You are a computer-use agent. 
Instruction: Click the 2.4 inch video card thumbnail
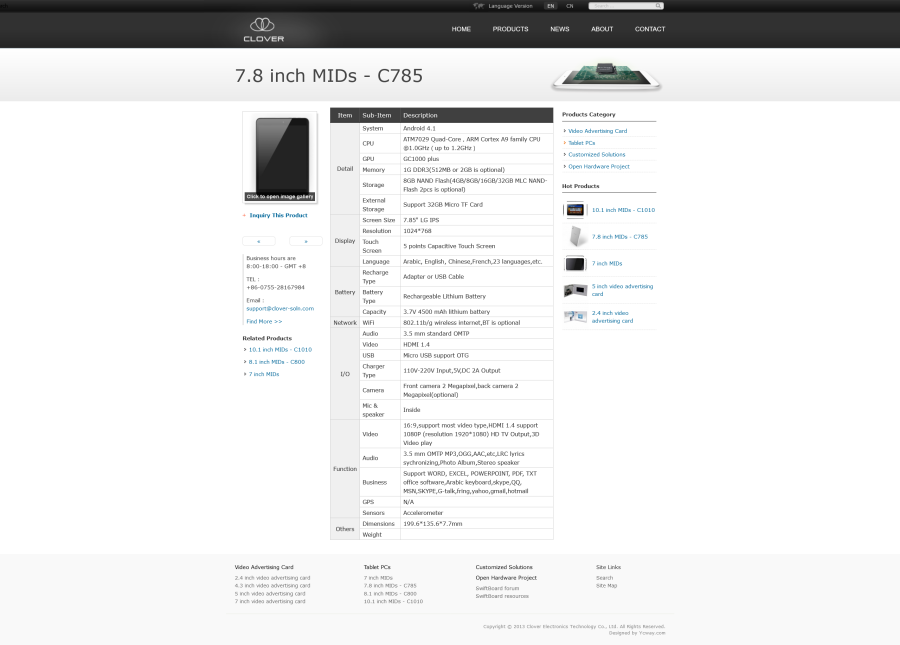click(x=574, y=316)
